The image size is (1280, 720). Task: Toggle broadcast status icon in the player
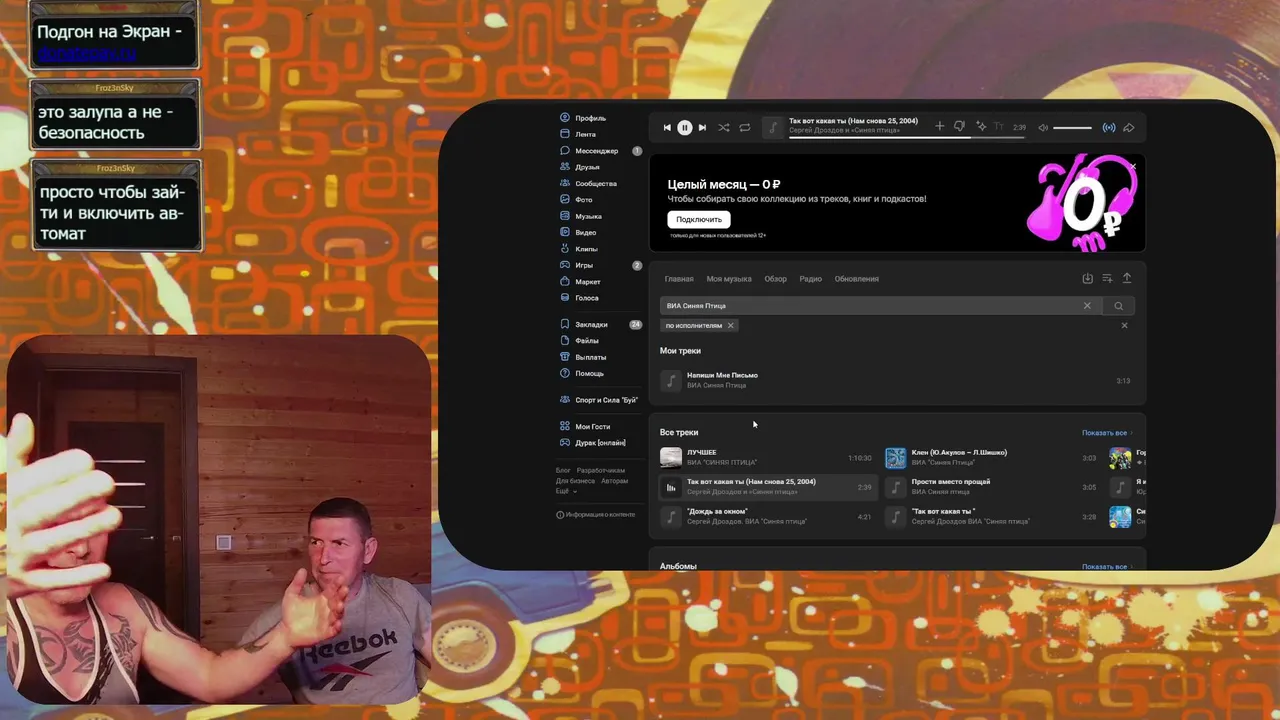(1108, 128)
